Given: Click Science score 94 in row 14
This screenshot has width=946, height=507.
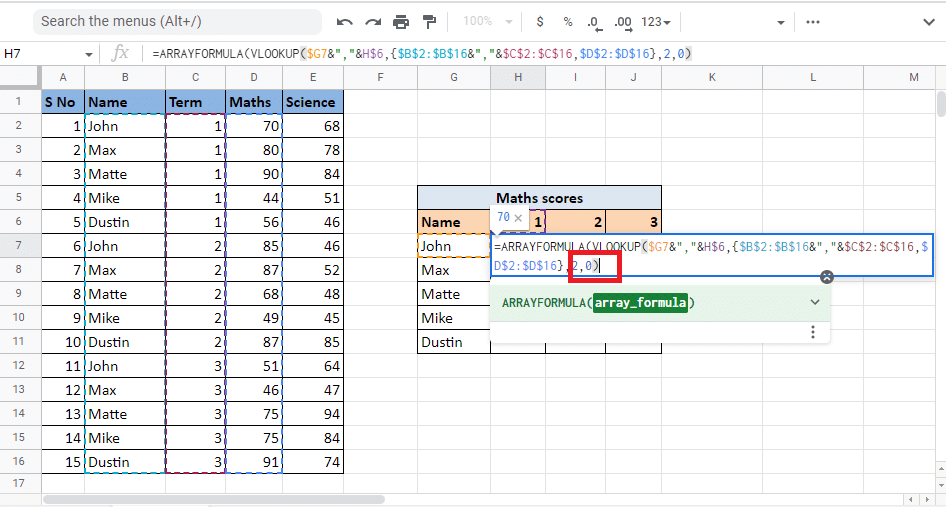Looking at the screenshot, I should point(313,414).
